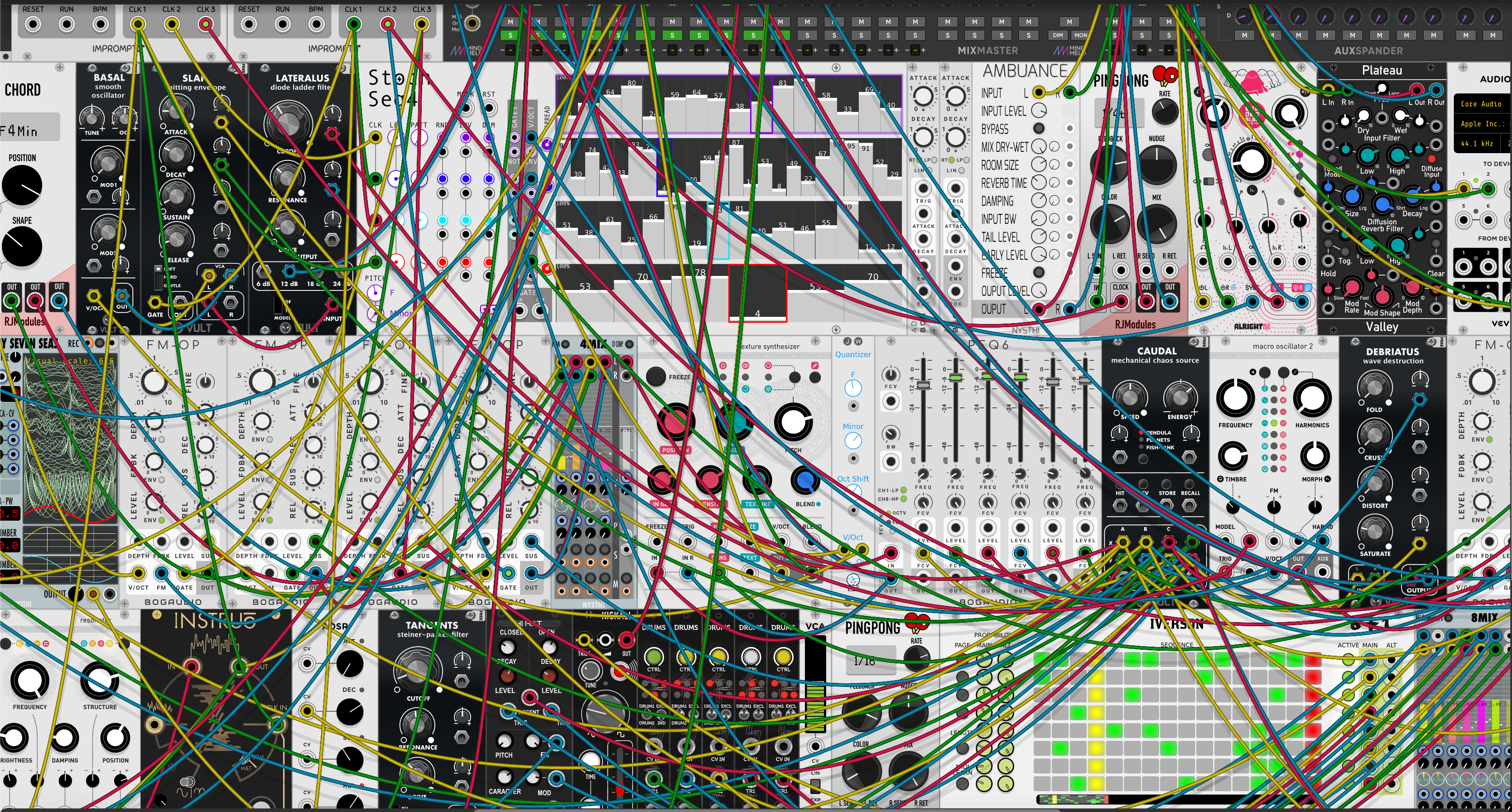
Task: Toggle the CH1-LP light on PEQ6
Action: coord(904,490)
